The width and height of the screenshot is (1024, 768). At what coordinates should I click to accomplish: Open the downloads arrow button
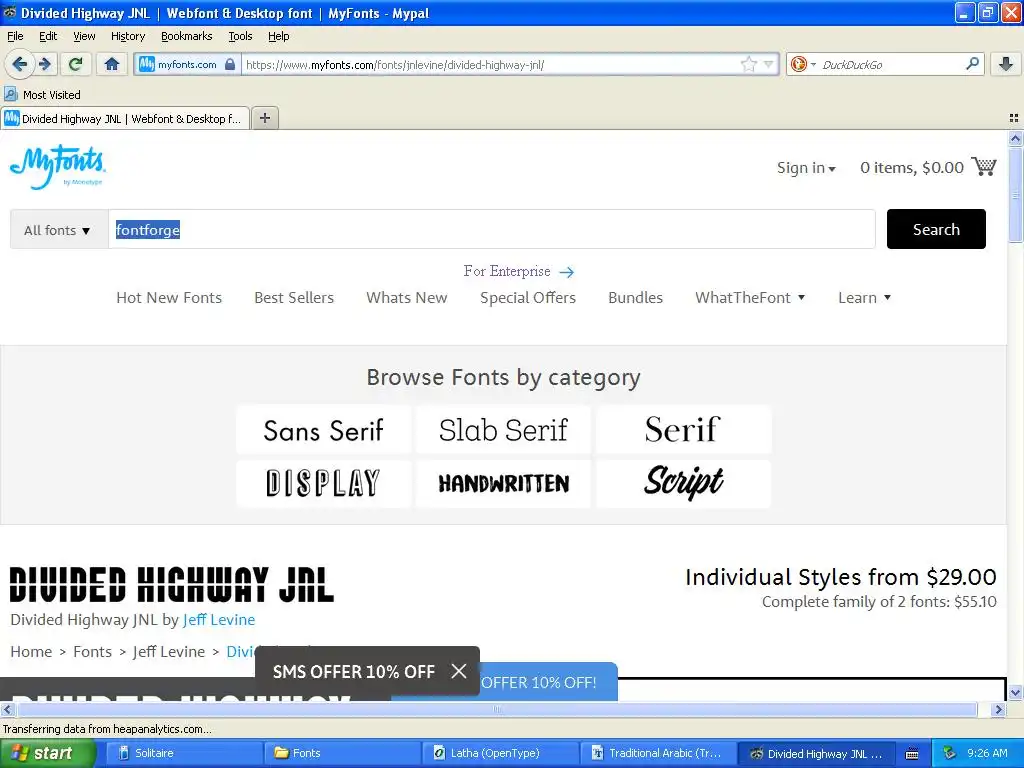[x=1006, y=64]
